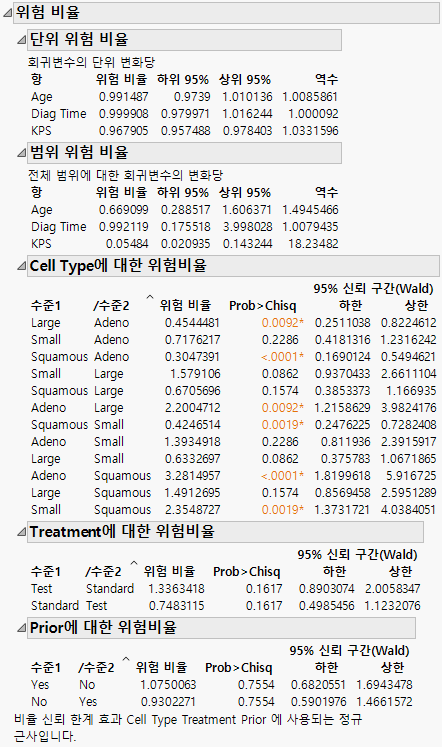Click Prior lower limit 0.5901976
This screenshot has height=747, width=442.
[318, 702]
